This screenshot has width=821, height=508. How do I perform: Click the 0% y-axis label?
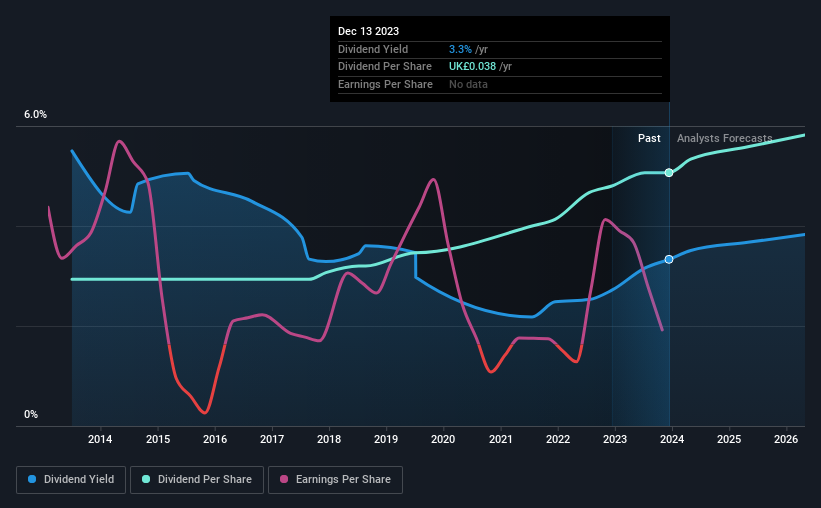tap(31, 414)
